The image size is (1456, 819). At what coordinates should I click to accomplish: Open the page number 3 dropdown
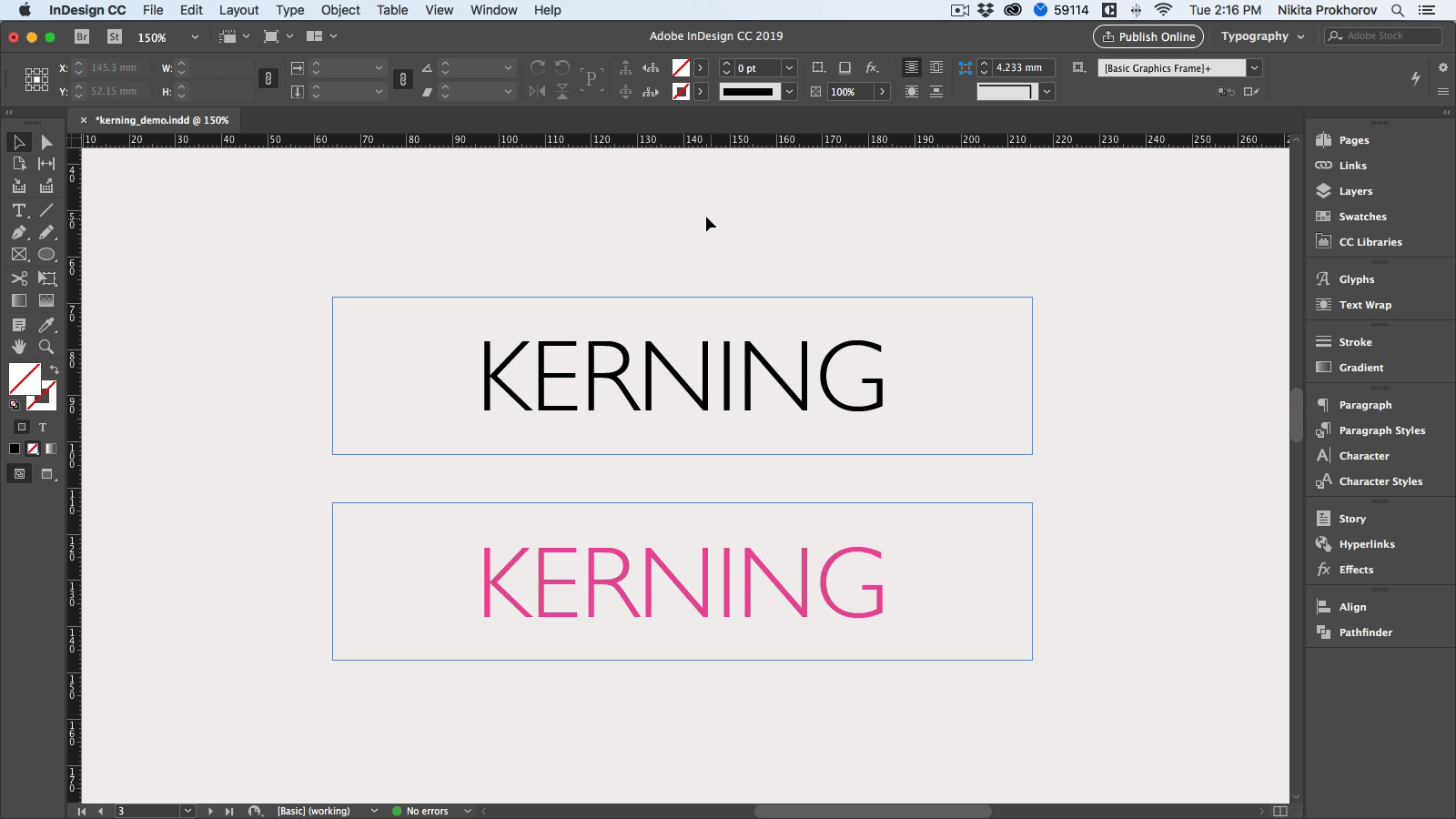pos(187,811)
